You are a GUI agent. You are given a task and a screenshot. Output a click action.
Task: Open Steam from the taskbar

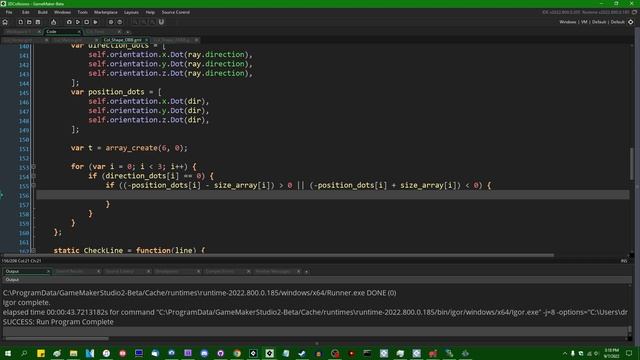(x=302, y=353)
